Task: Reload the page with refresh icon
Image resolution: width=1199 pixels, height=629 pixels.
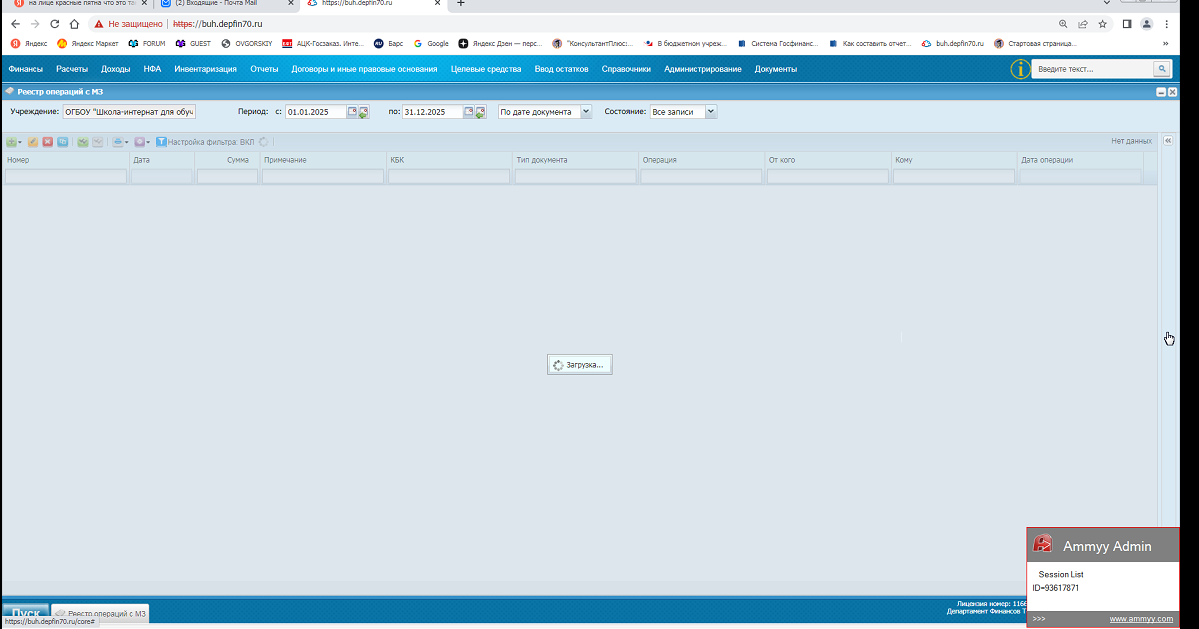Action: 54,24
